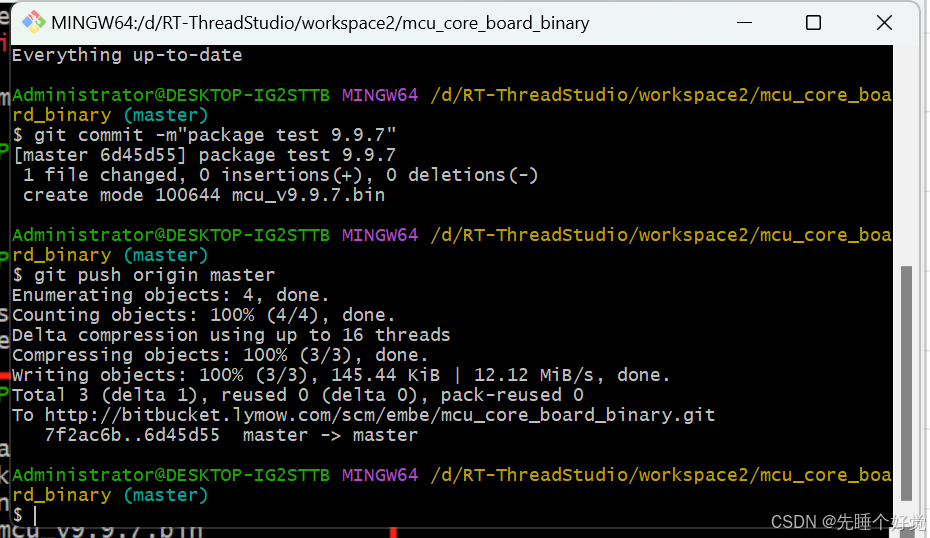Click the command prompt input cursor line
Viewport: 930px width, 538px height.
coord(36,515)
